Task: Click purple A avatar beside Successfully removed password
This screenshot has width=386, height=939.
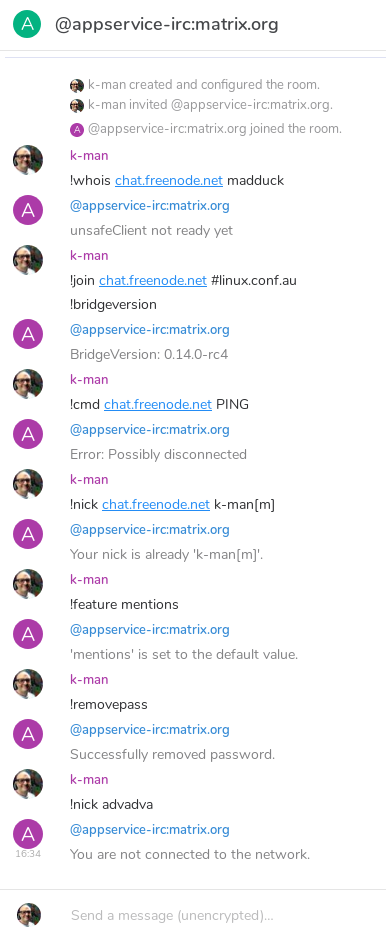Action: pyautogui.click(x=28, y=734)
